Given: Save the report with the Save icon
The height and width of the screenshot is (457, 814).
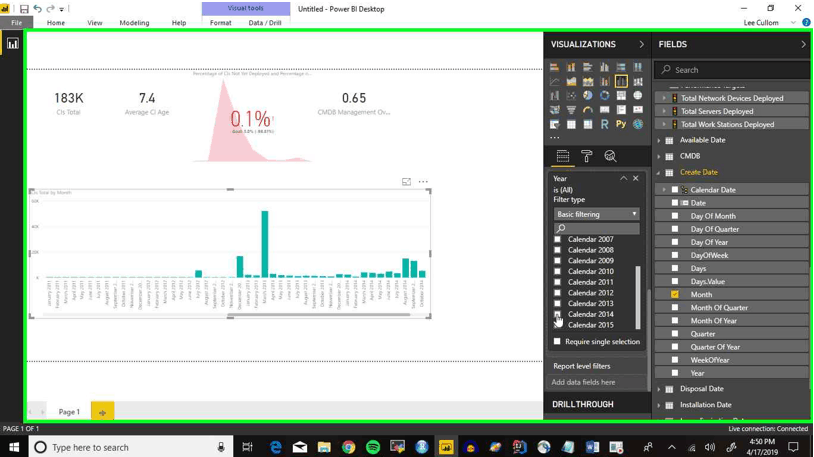Looking at the screenshot, I should coord(24,9).
